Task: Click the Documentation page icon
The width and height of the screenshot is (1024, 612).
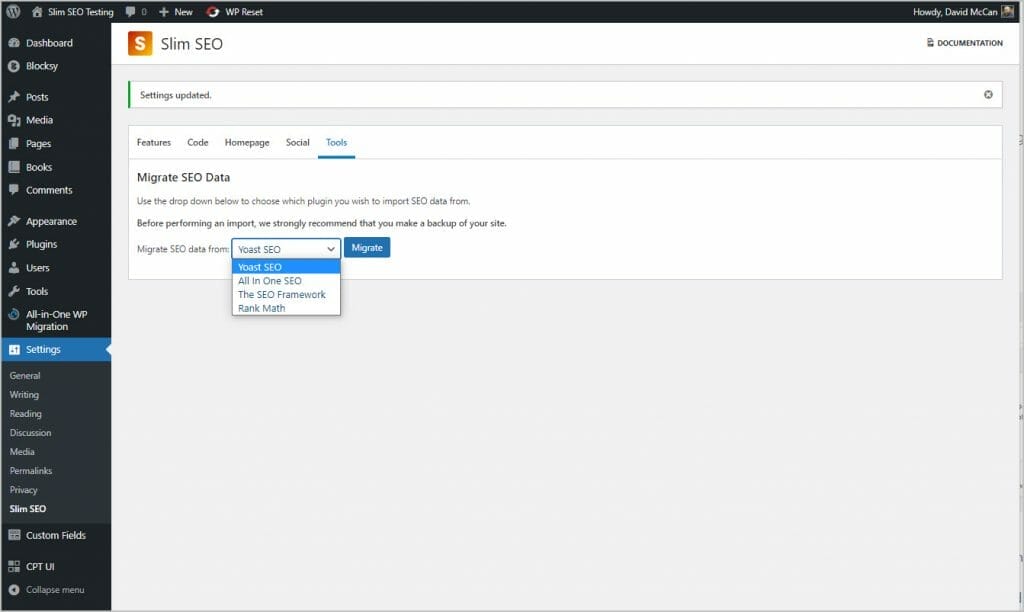Action: [930, 42]
